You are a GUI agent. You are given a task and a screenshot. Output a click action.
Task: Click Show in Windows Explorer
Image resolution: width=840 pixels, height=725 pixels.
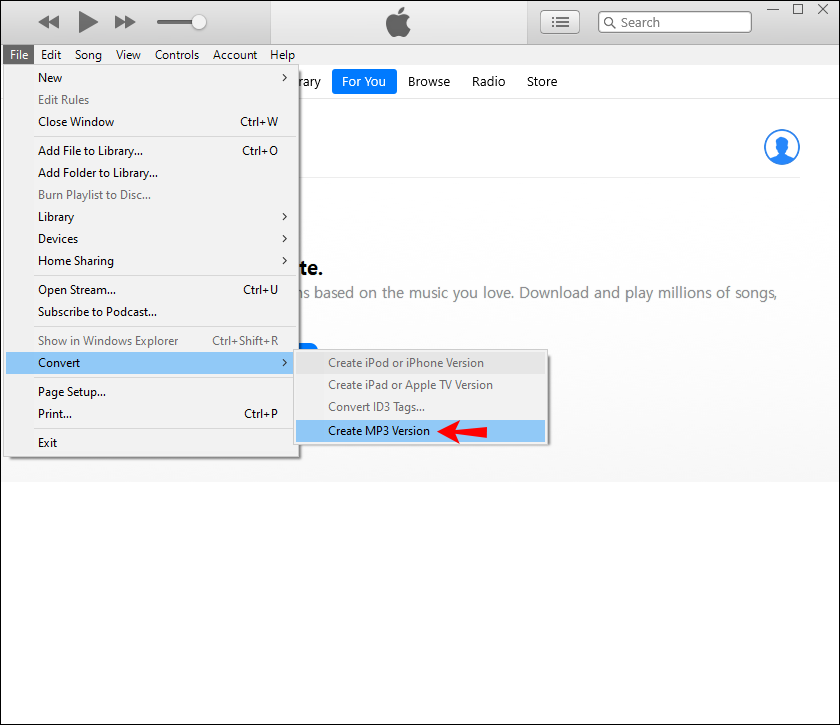150,340
